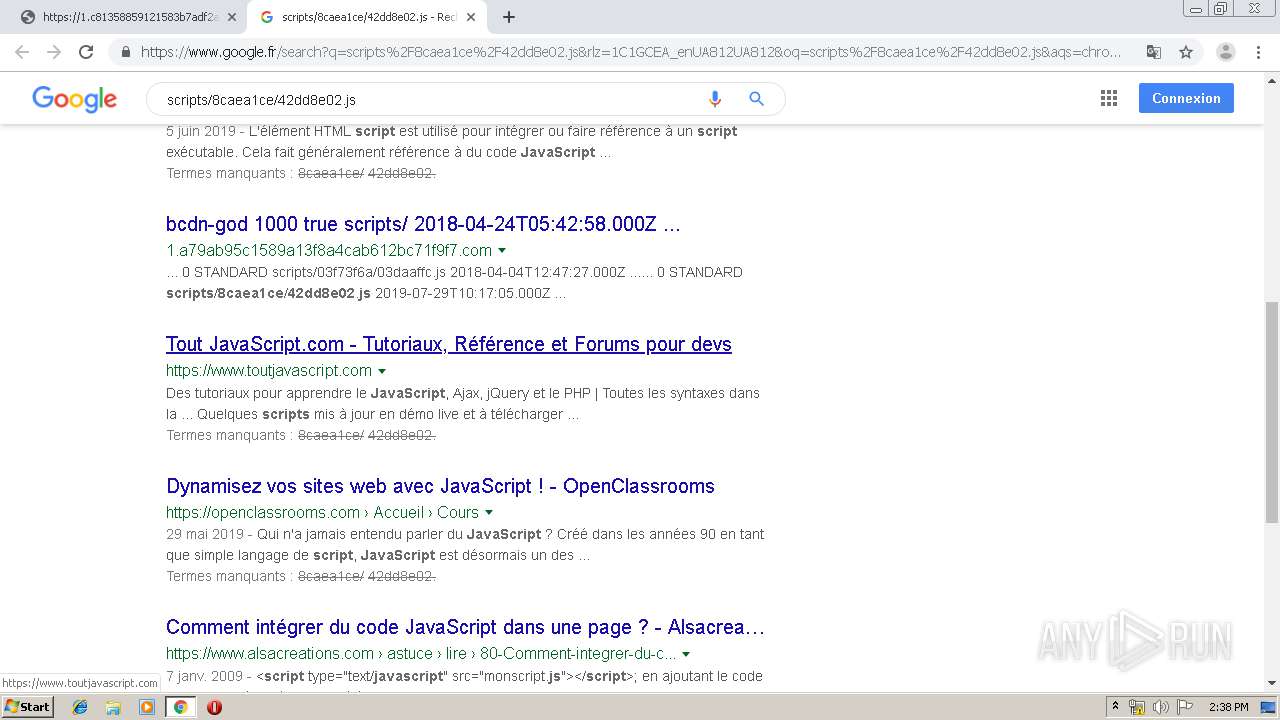The image size is (1280, 720).
Task: Open the Chrome three-dot menu
Action: pos(1259,52)
